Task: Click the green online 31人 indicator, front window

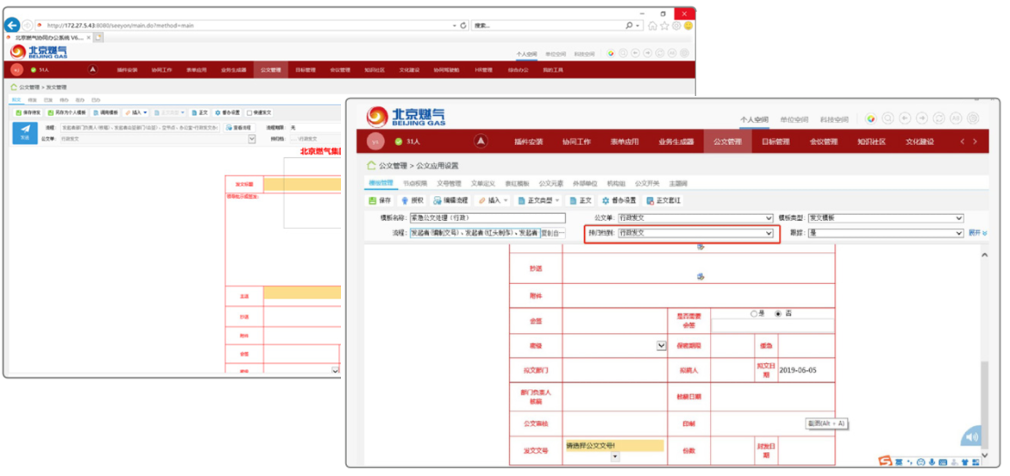Action: (407, 141)
